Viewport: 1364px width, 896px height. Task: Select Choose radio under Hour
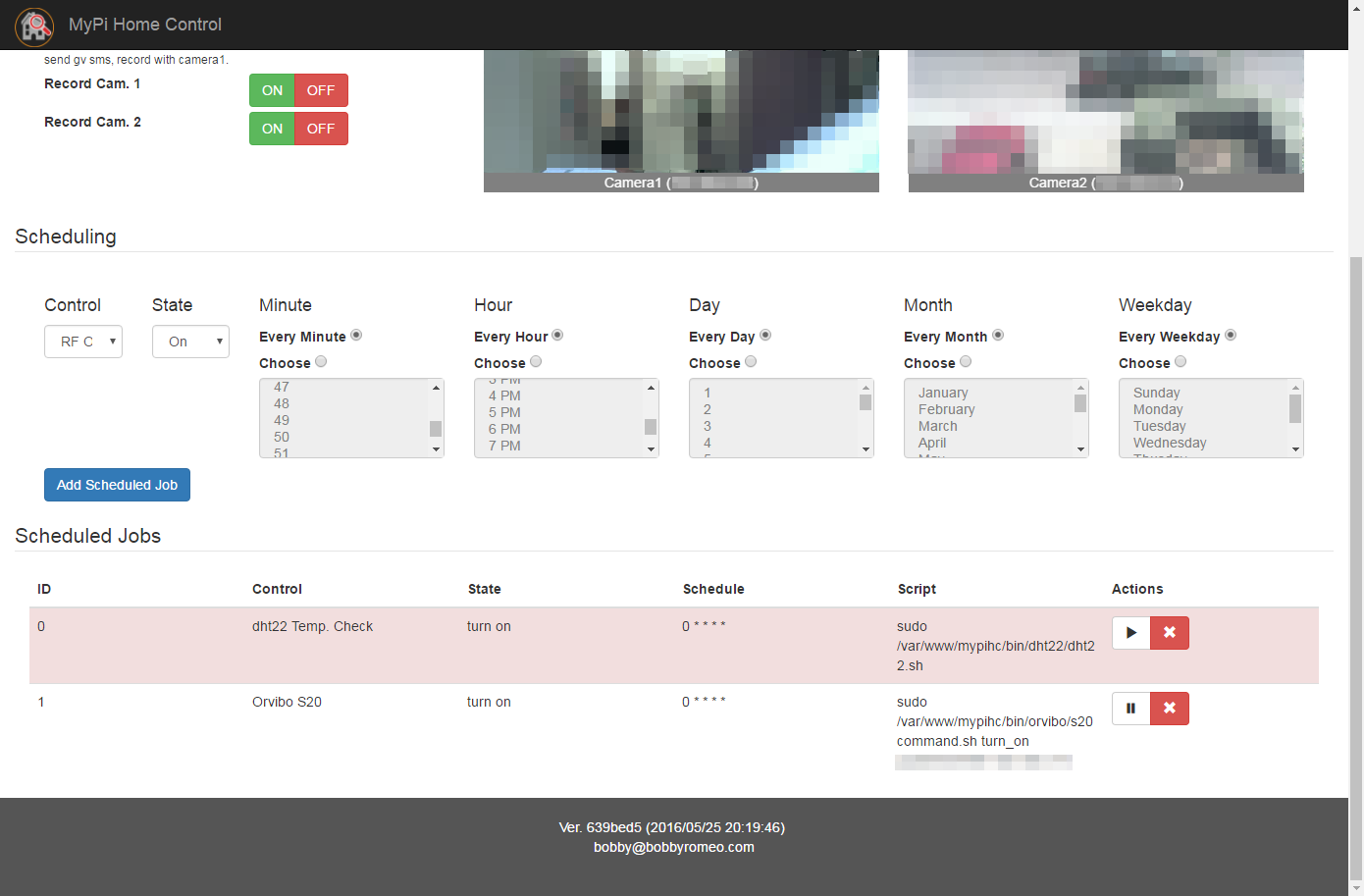click(536, 361)
